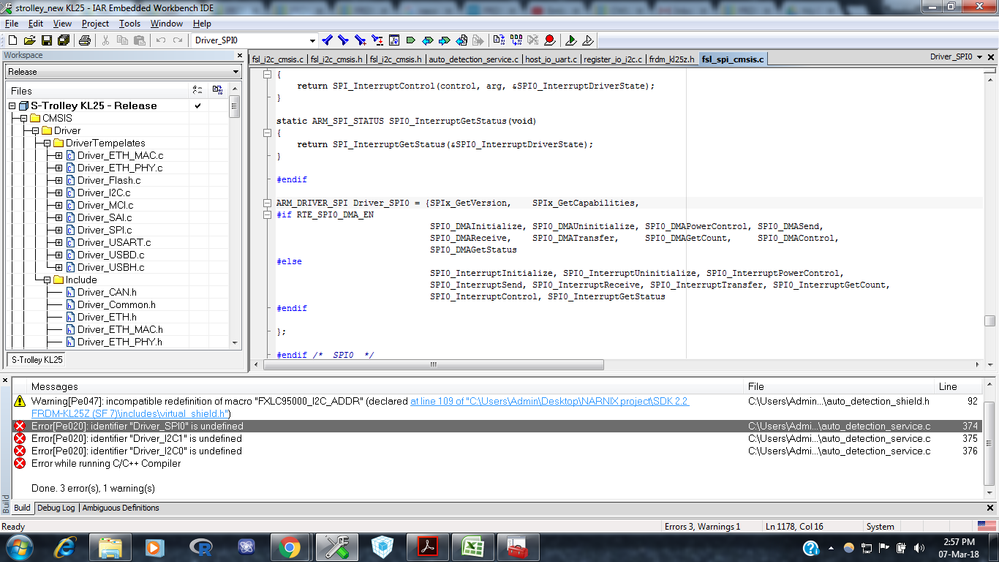
Task: Click the Cut scissors toolbar icon
Action: tap(106, 40)
